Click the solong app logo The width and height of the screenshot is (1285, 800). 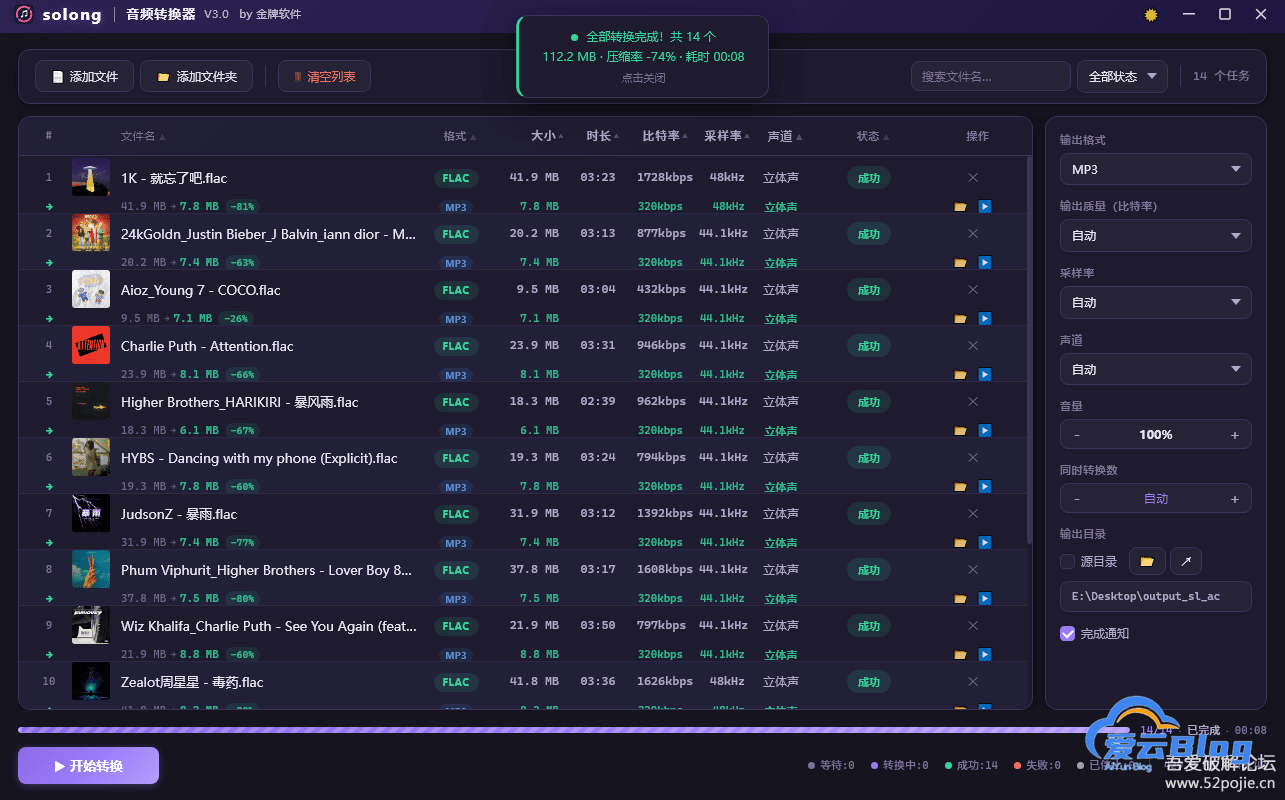click(25, 15)
